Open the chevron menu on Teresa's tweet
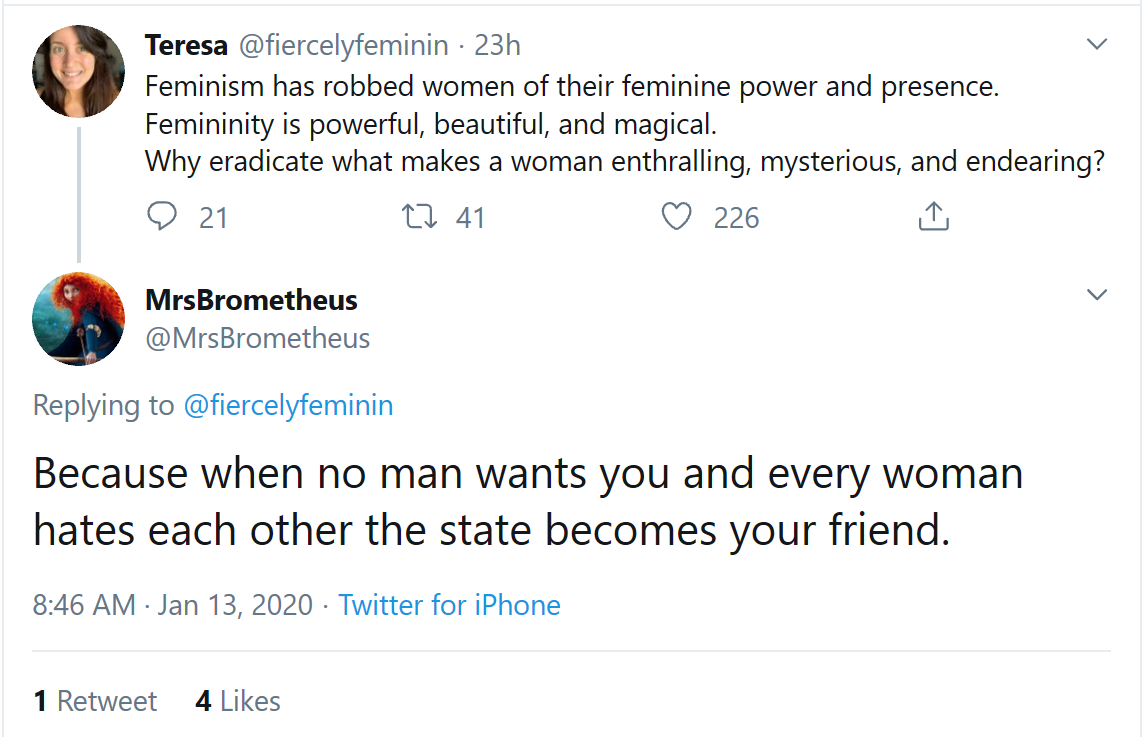1142x737 pixels. (x=1097, y=45)
